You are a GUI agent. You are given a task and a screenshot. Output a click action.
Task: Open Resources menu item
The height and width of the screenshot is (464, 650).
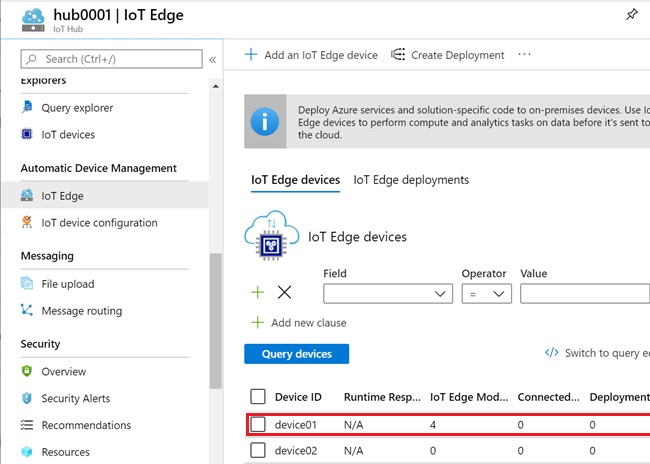[65, 452]
